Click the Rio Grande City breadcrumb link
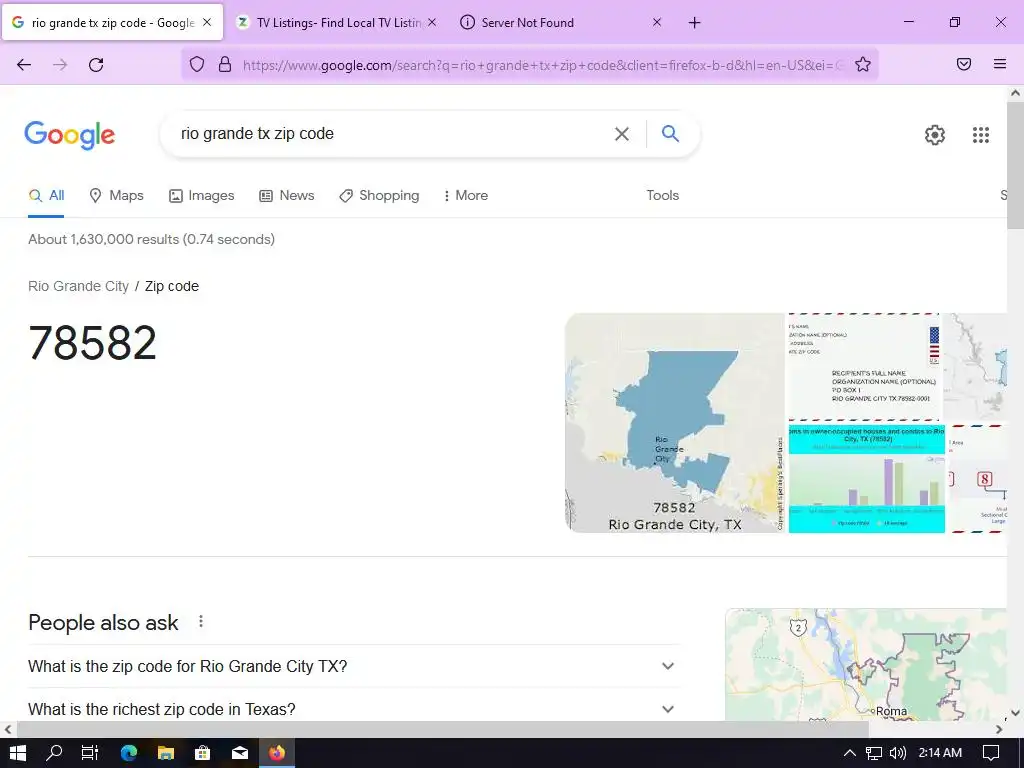The height and width of the screenshot is (768, 1024). 78,286
